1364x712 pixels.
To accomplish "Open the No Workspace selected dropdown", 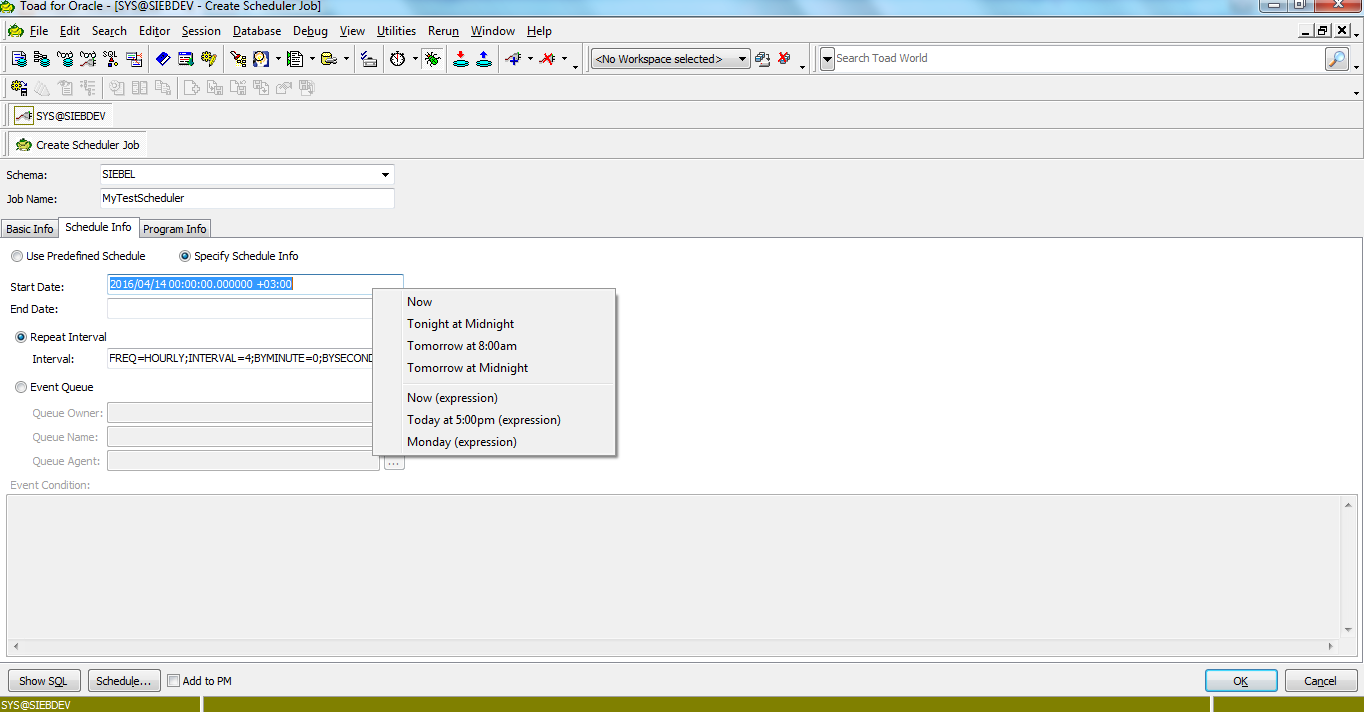I will click(743, 58).
